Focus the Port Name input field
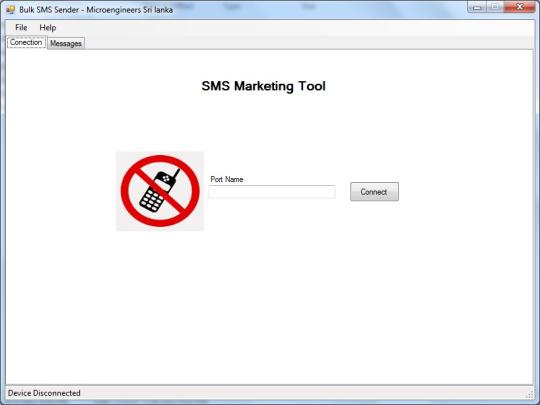Viewport: 540px width, 405px height. pyautogui.click(x=272, y=192)
